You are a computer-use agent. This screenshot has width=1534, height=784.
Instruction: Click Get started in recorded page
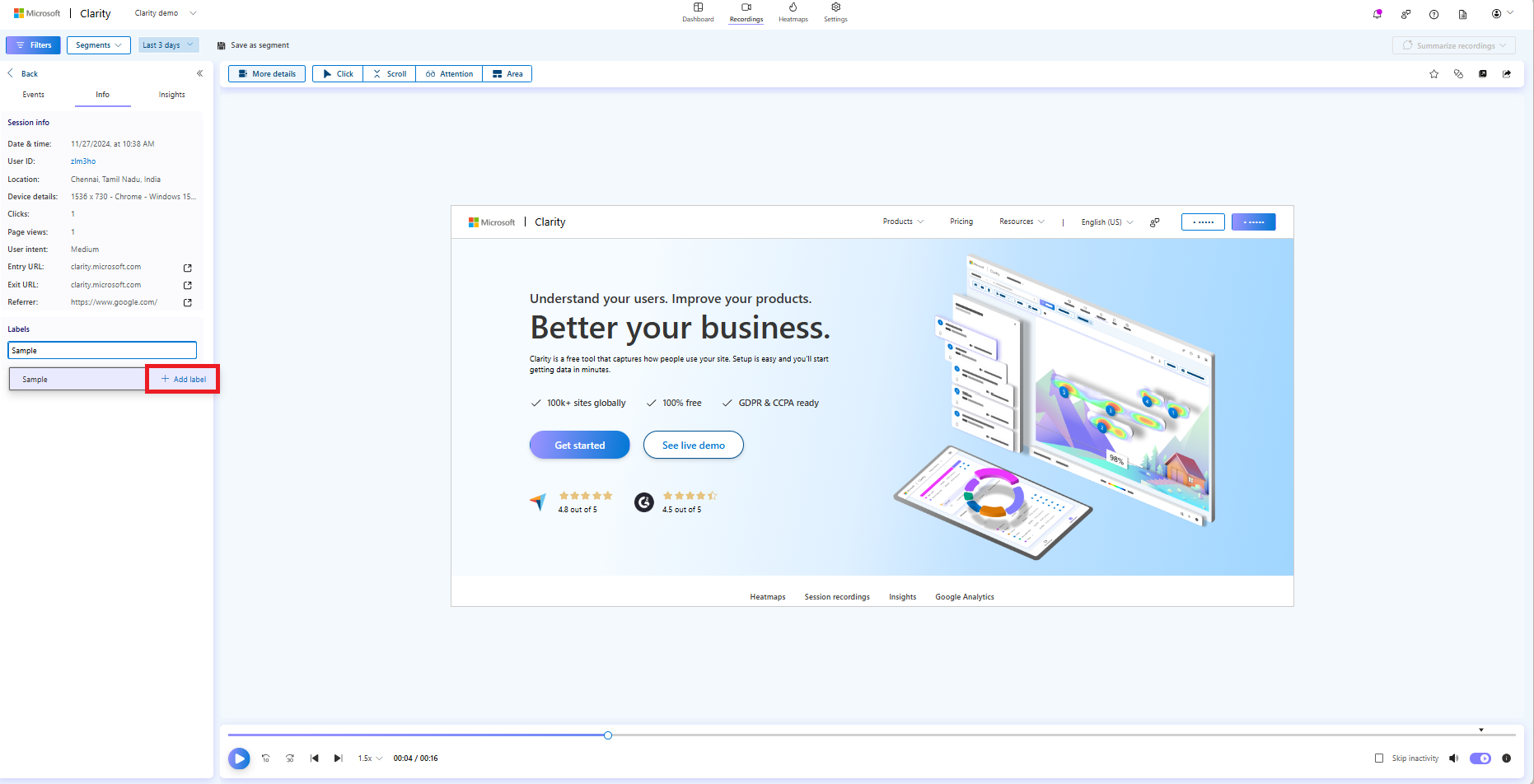point(580,445)
